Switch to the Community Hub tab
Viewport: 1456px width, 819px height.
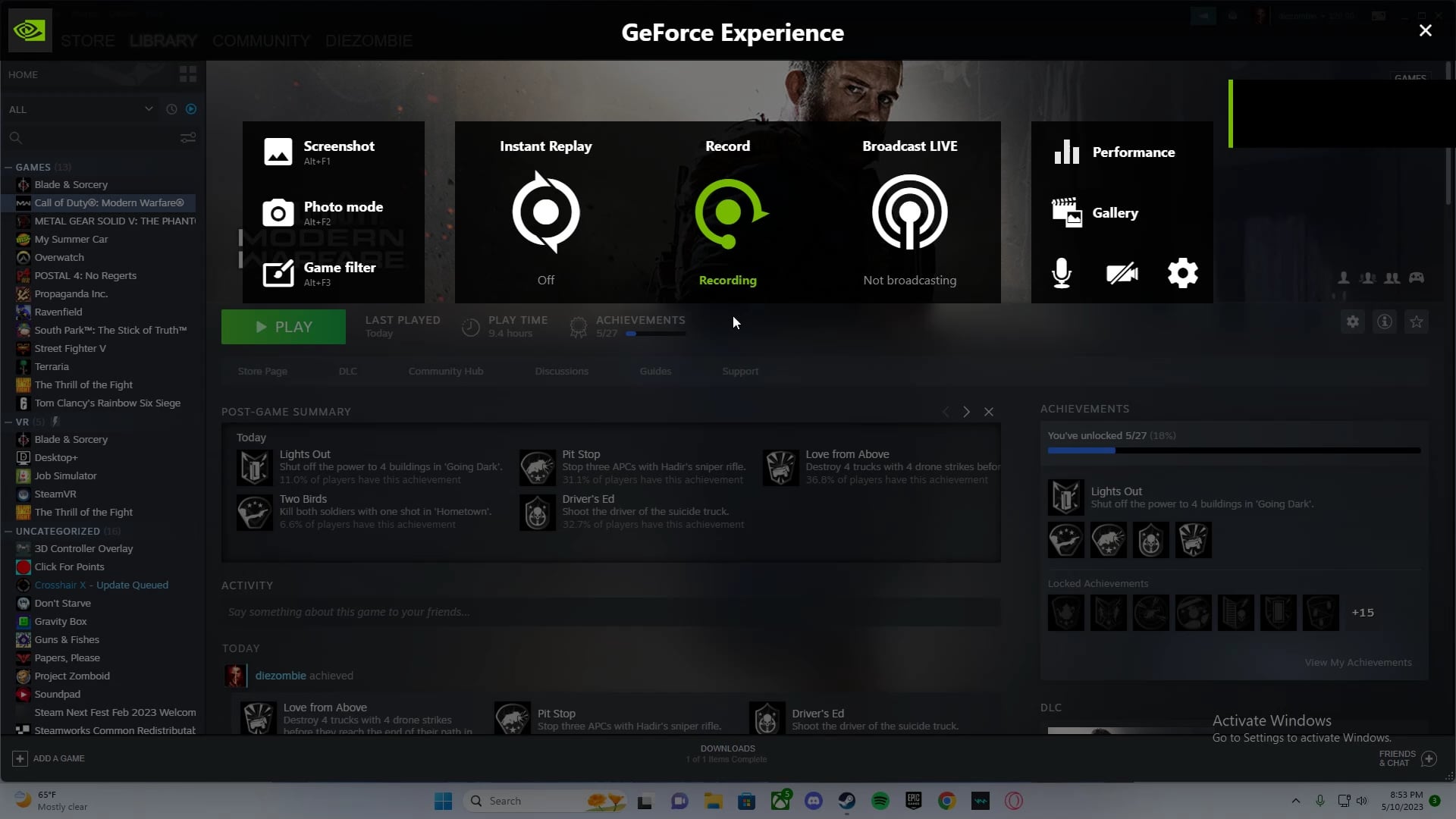446,371
